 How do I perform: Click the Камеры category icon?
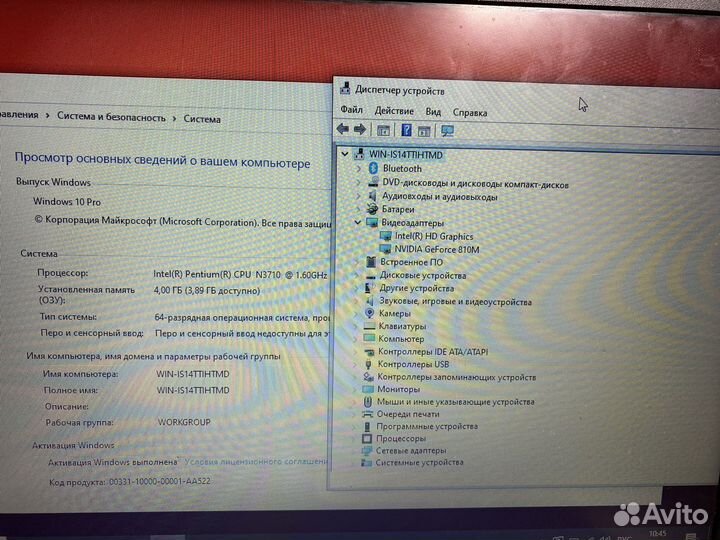click(x=369, y=313)
